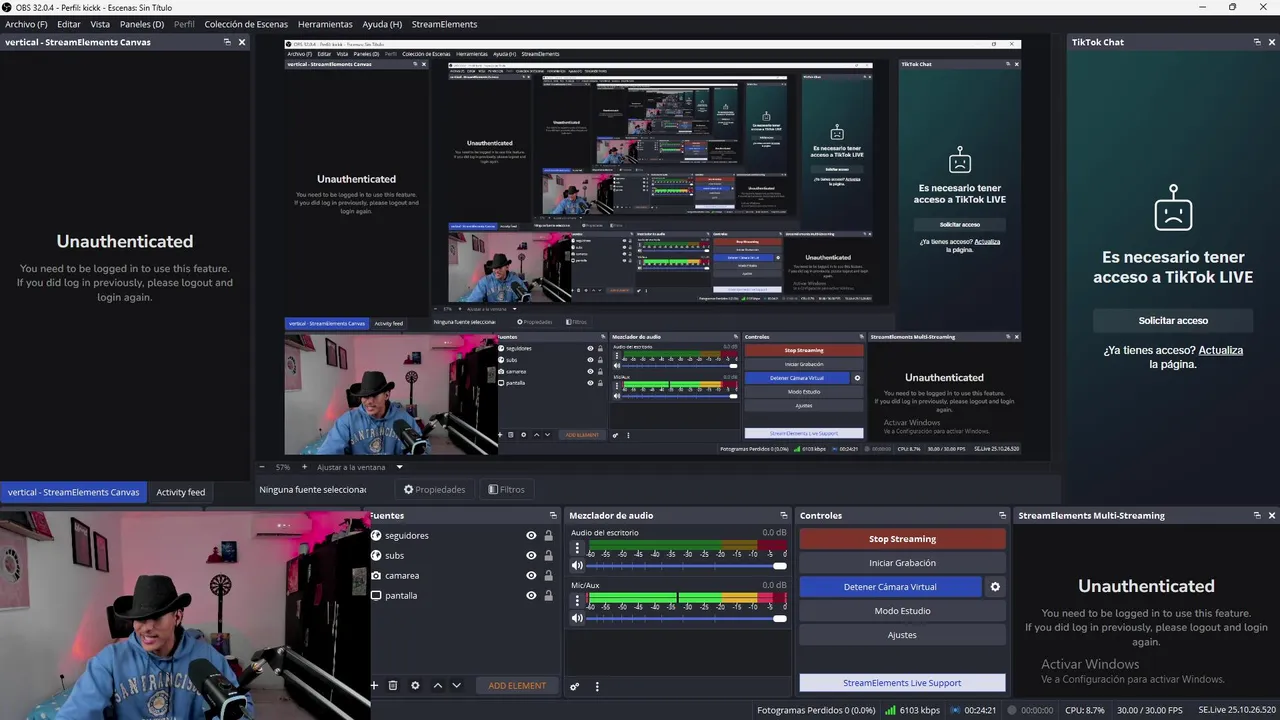1280x720 pixels.
Task: Mute Audio del escritorio speaker icon
Action: (x=577, y=566)
